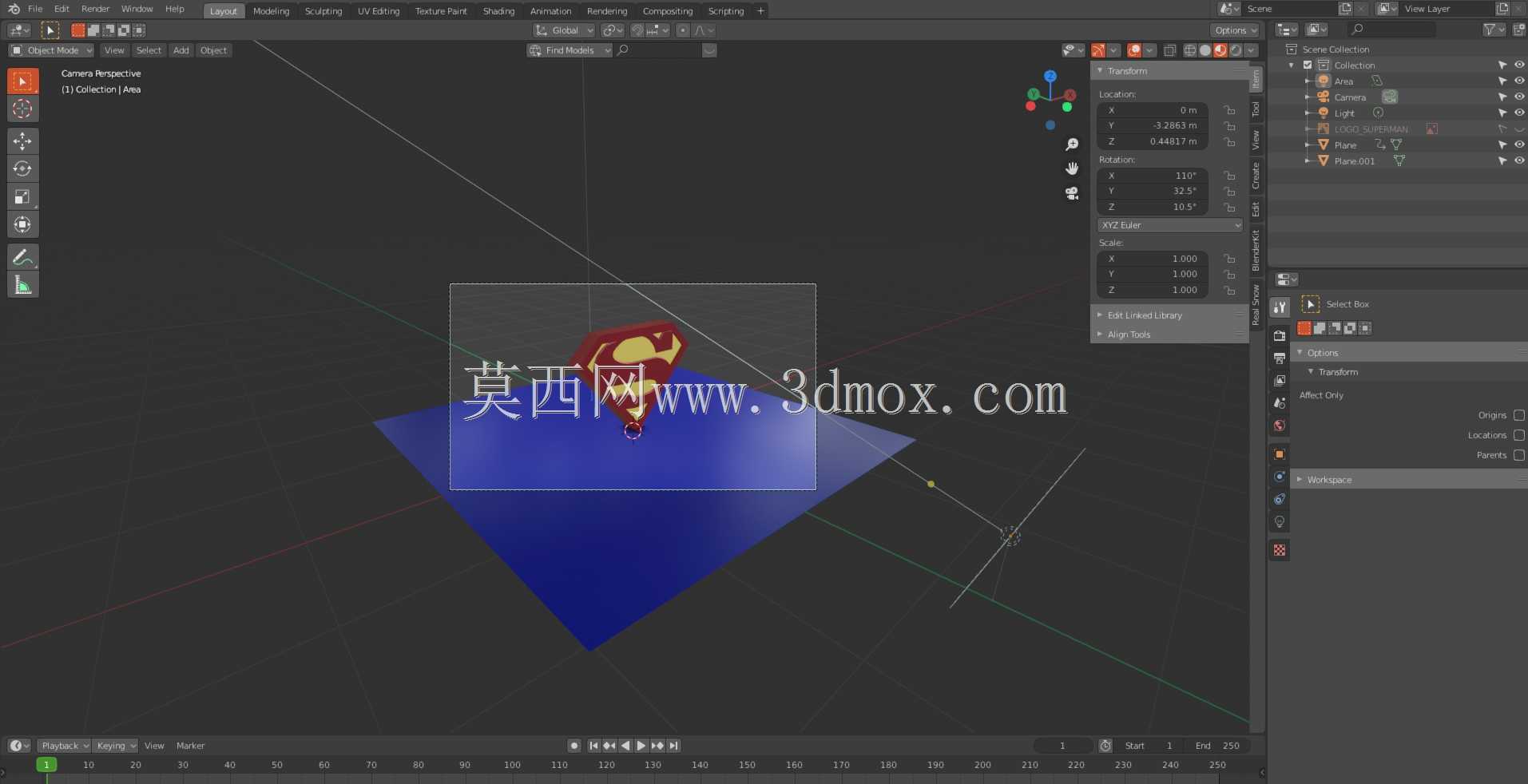Switch viewport shading to rendered
1528x784 pixels.
1236,50
